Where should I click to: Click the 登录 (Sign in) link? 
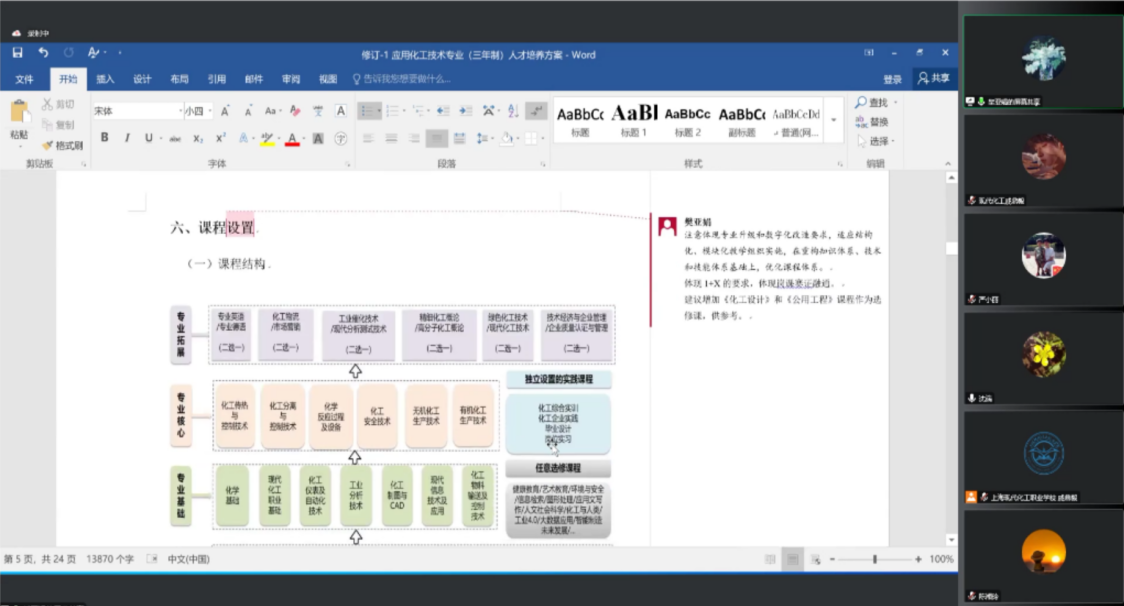(x=892, y=79)
